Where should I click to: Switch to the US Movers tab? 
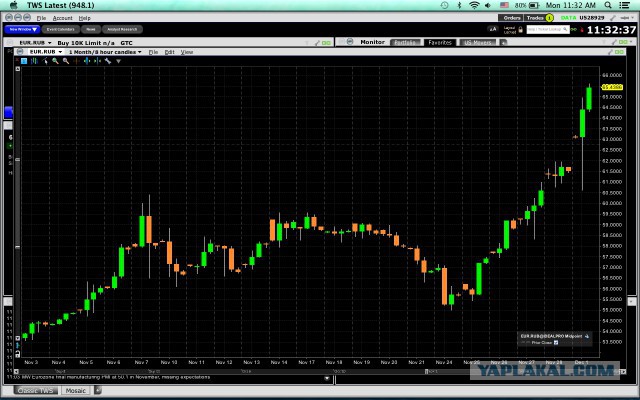tap(478, 42)
